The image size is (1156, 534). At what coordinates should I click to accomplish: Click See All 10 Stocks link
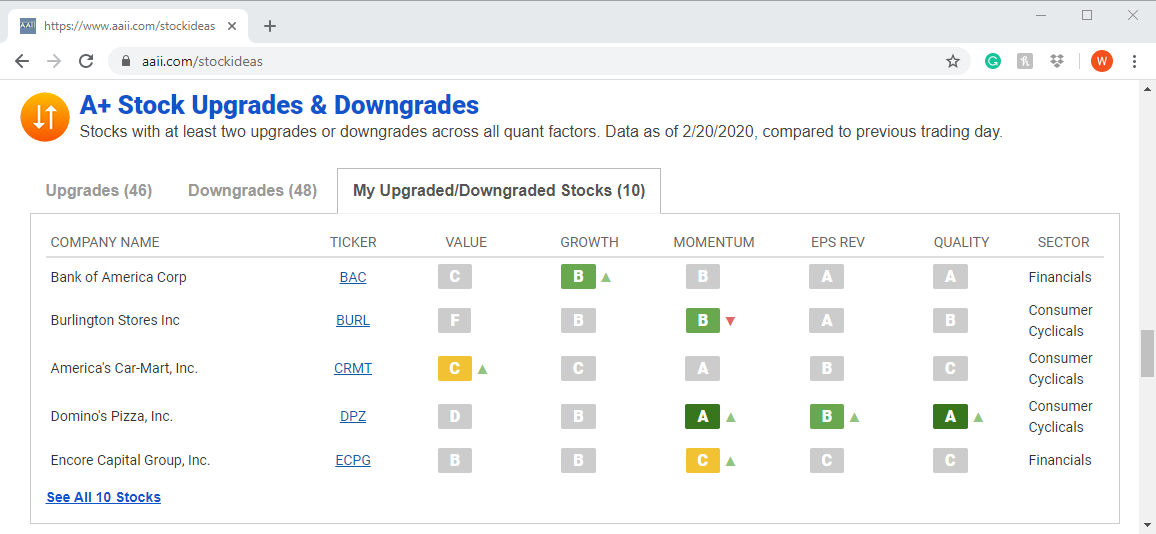[103, 497]
